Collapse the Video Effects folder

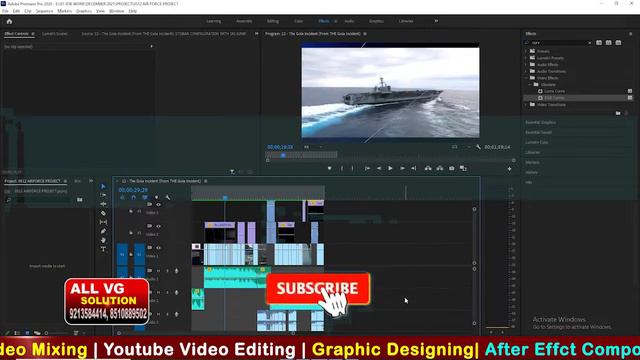526,78
